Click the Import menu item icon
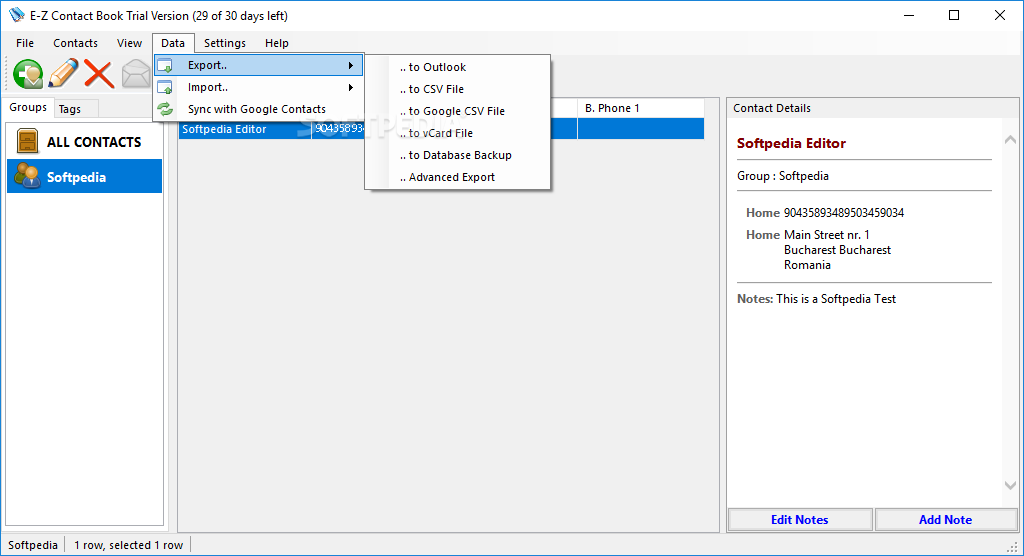Viewport: 1024px width, 556px height. point(165,88)
